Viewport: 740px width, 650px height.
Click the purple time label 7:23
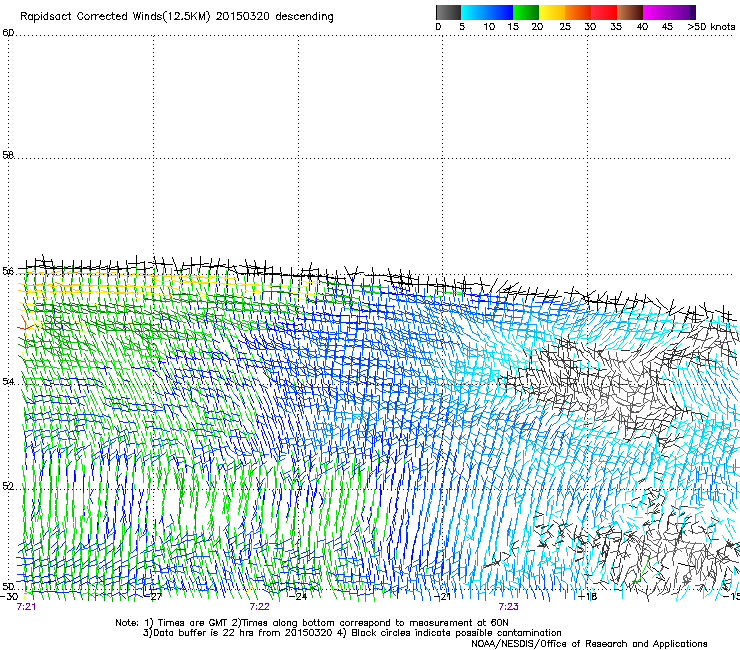[x=508, y=607]
